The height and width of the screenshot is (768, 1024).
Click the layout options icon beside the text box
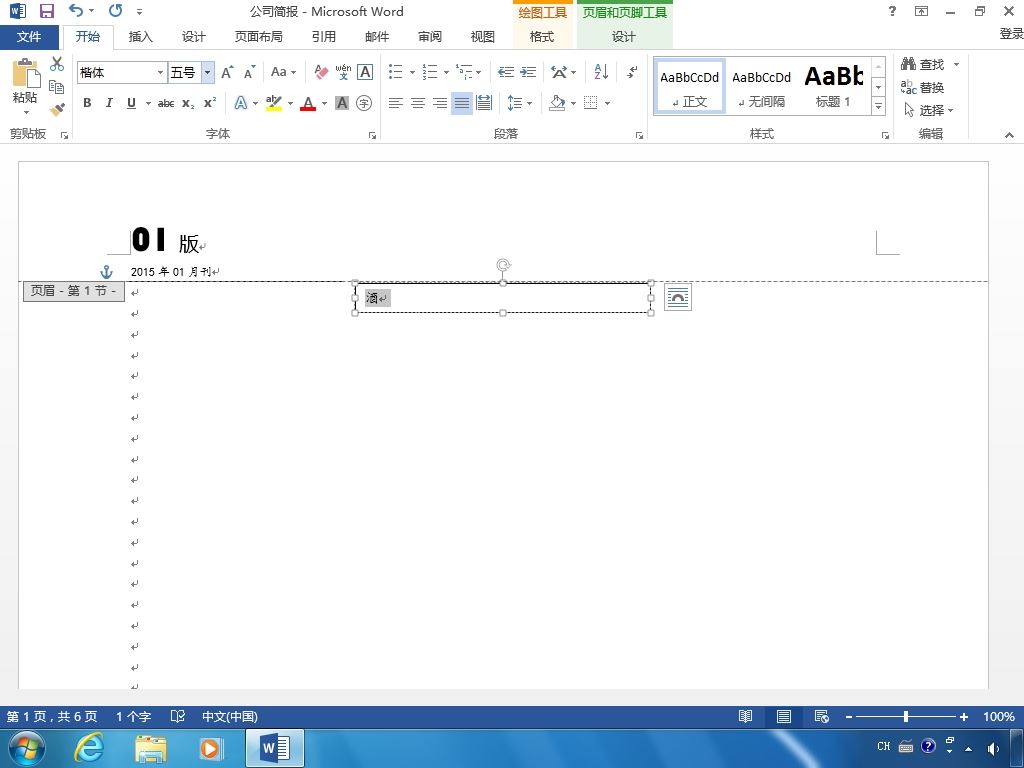678,297
